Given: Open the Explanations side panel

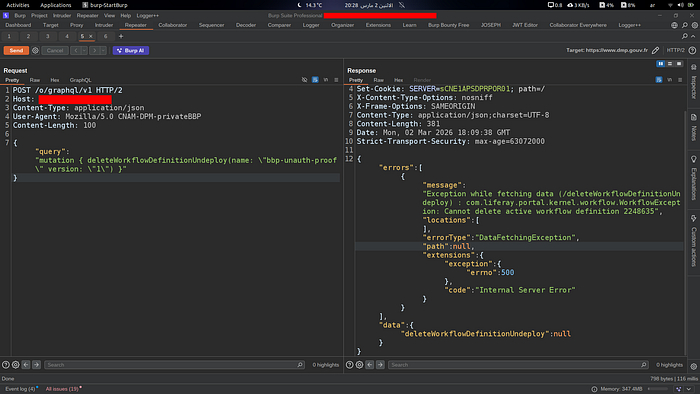Looking at the screenshot, I should [694, 178].
